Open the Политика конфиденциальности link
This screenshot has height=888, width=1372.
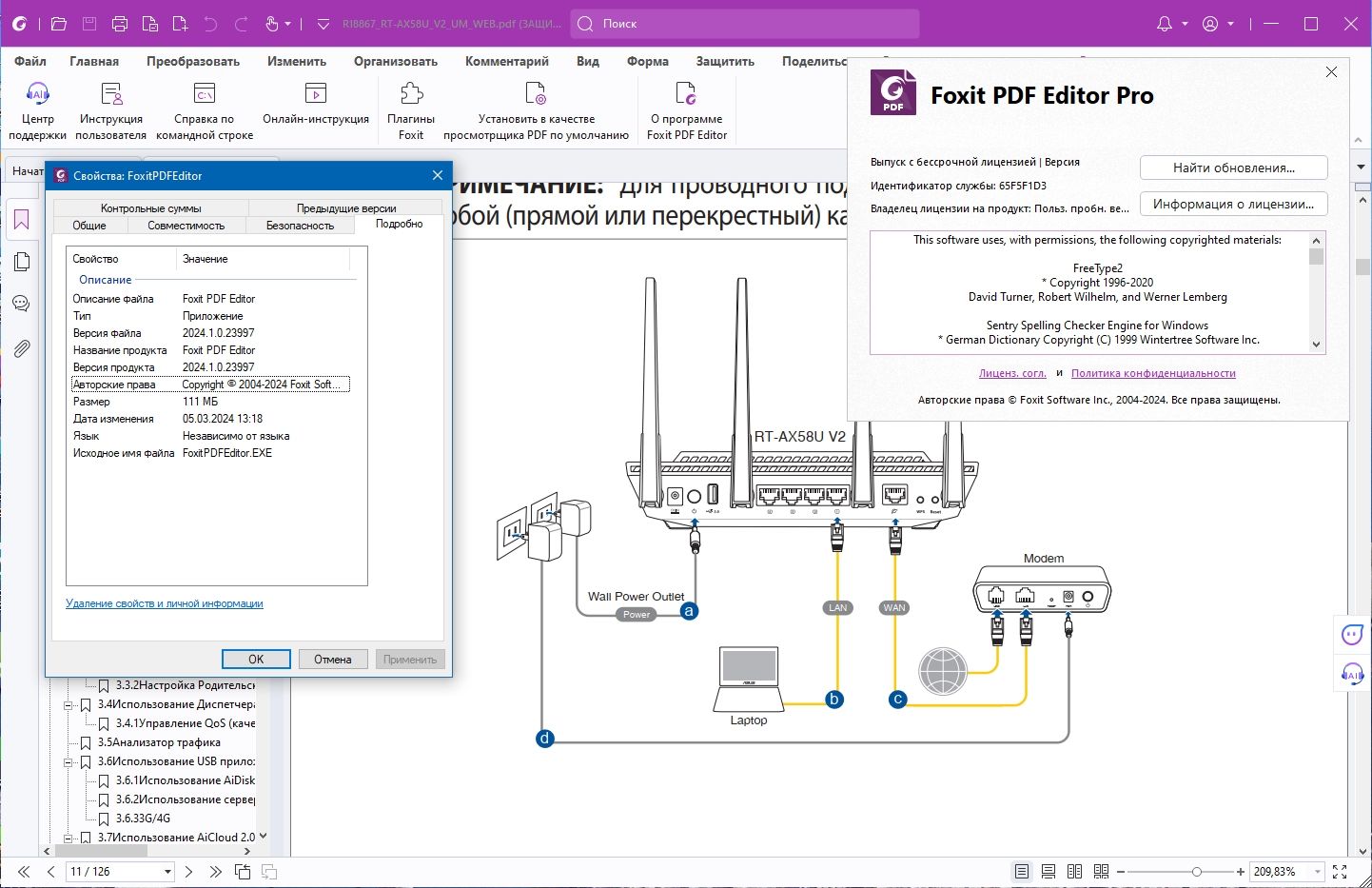(x=1153, y=373)
